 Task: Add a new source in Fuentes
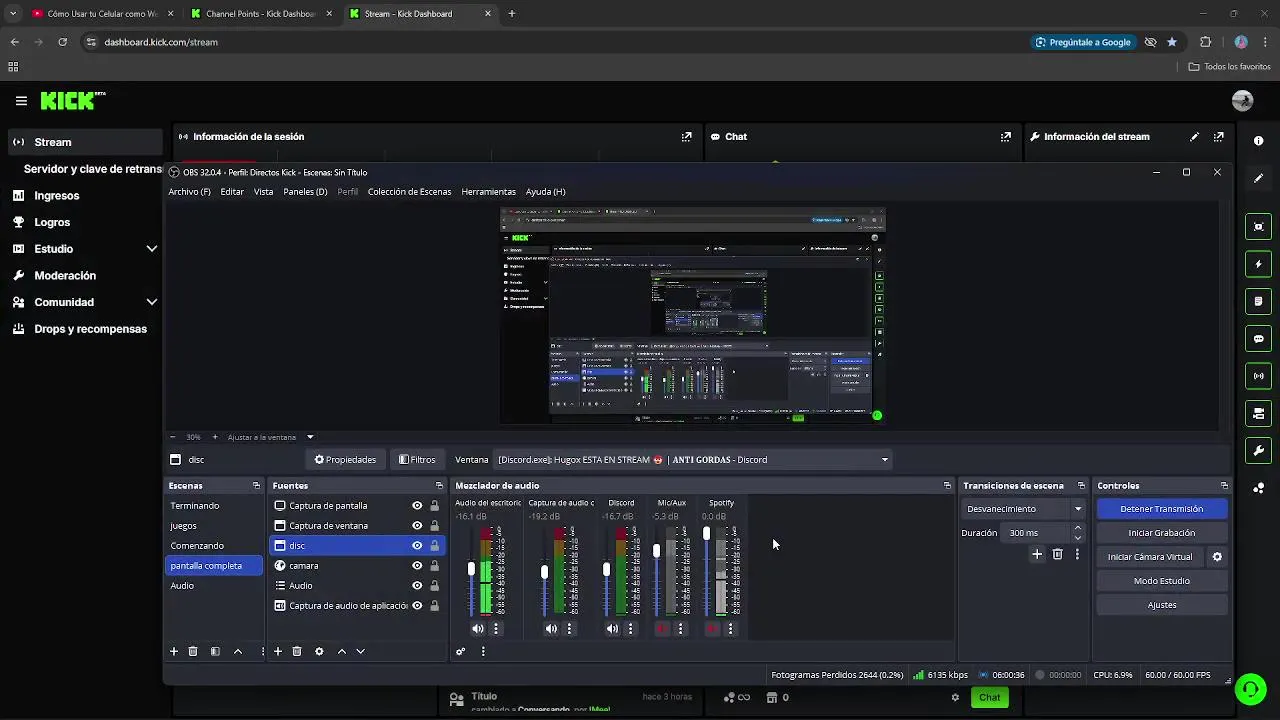(x=278, y=651)
